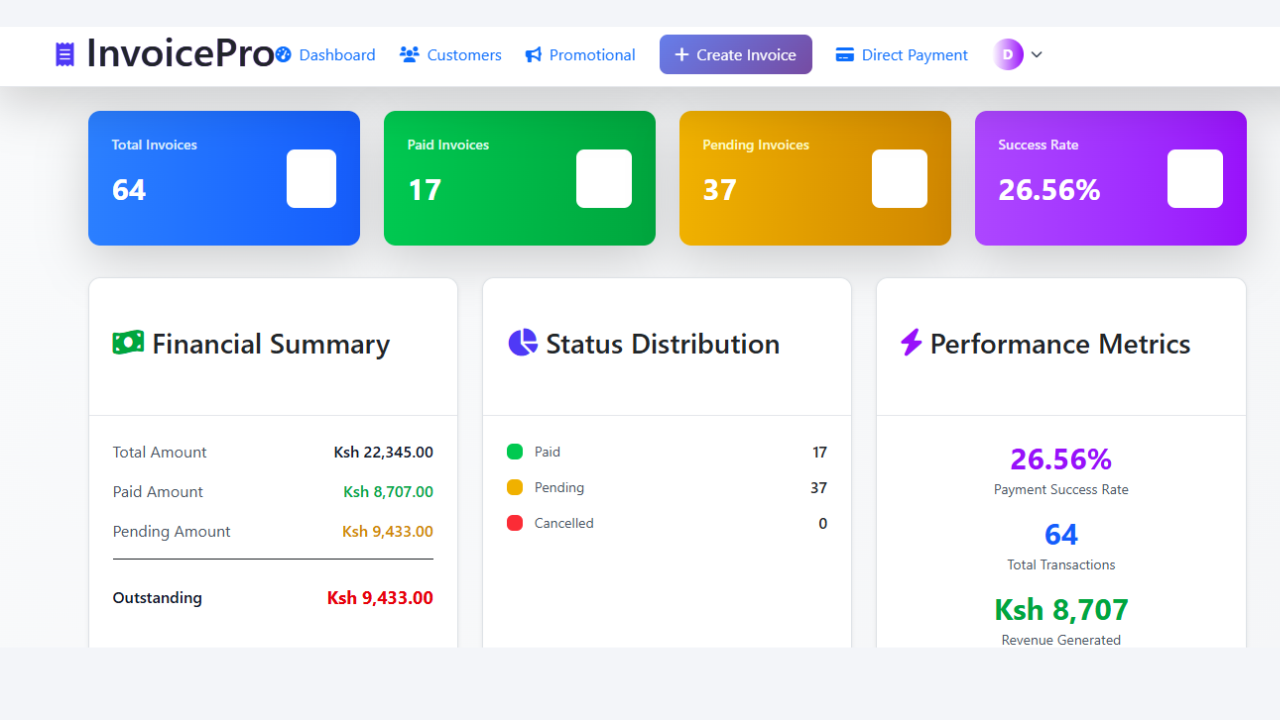Click the plus icon in Create Invoice
The height and width of the screenshot is (720, 1280).
tap(682, 55)
